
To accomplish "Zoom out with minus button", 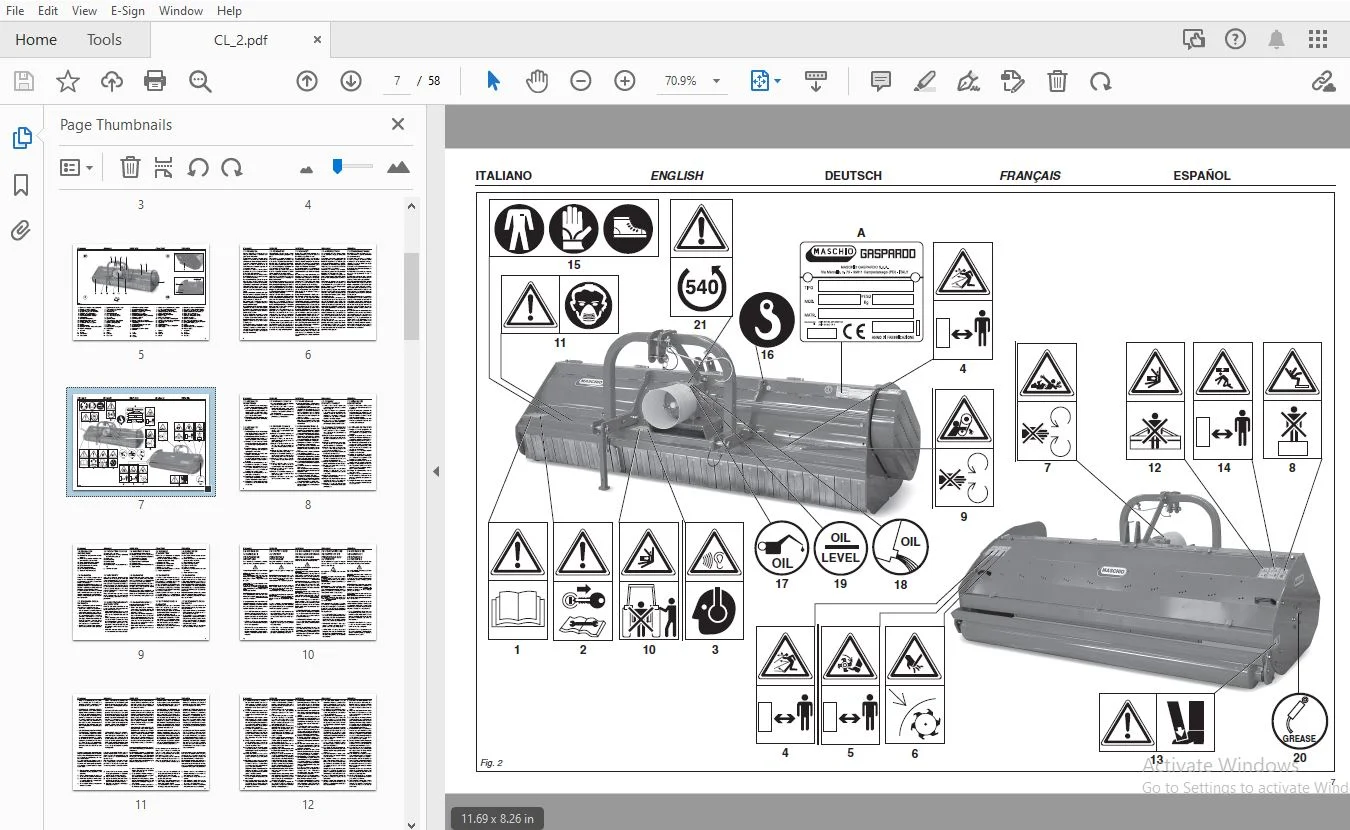I will (581, 81).
